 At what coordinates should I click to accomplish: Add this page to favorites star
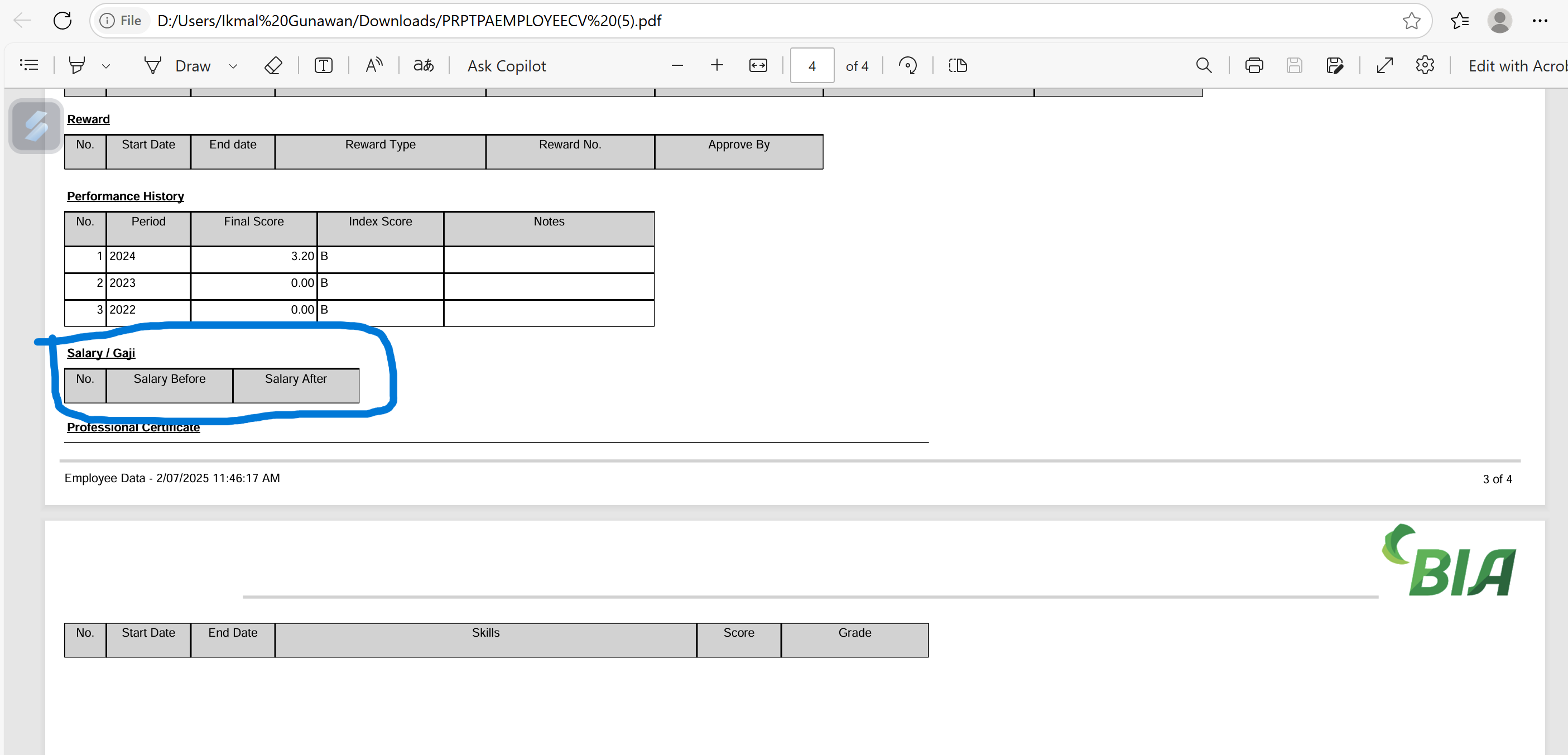(1411, 21)
